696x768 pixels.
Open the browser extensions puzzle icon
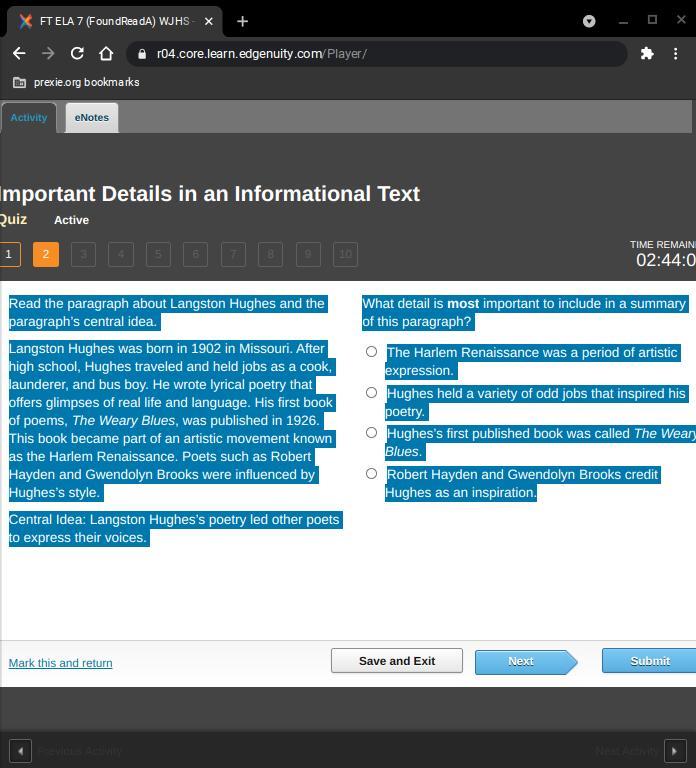point(647,53)
